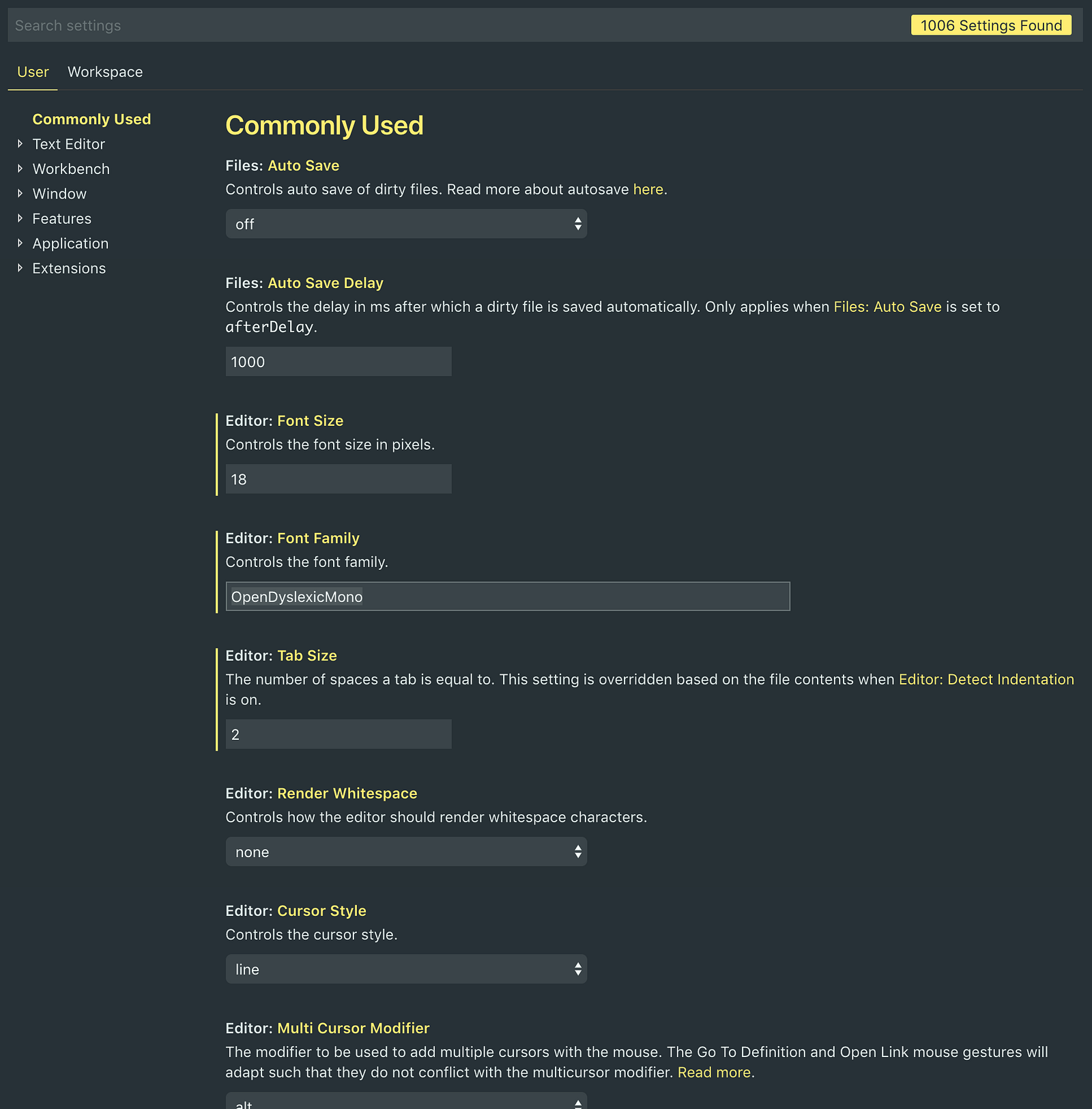
Task: Switch to the Workspace tab
Action: pyautogui.click(x=105, y=72)
